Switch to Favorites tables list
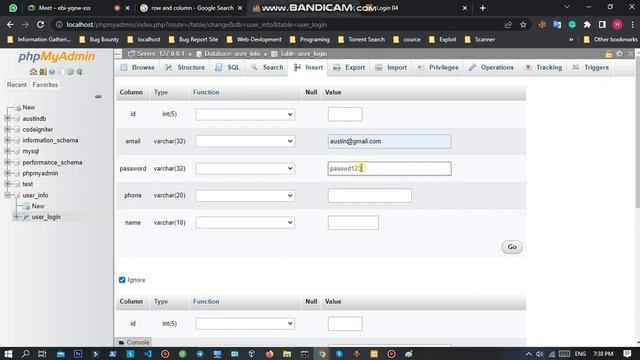The image size is (640, 360). pyautogui.click(x=45, y=85)
